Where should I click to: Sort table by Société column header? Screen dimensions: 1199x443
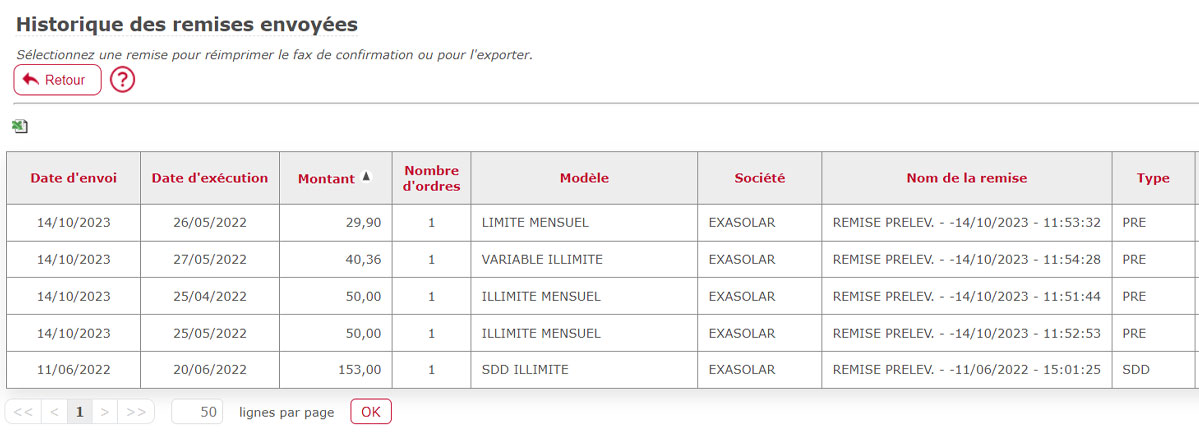click(x=759, y=178)
